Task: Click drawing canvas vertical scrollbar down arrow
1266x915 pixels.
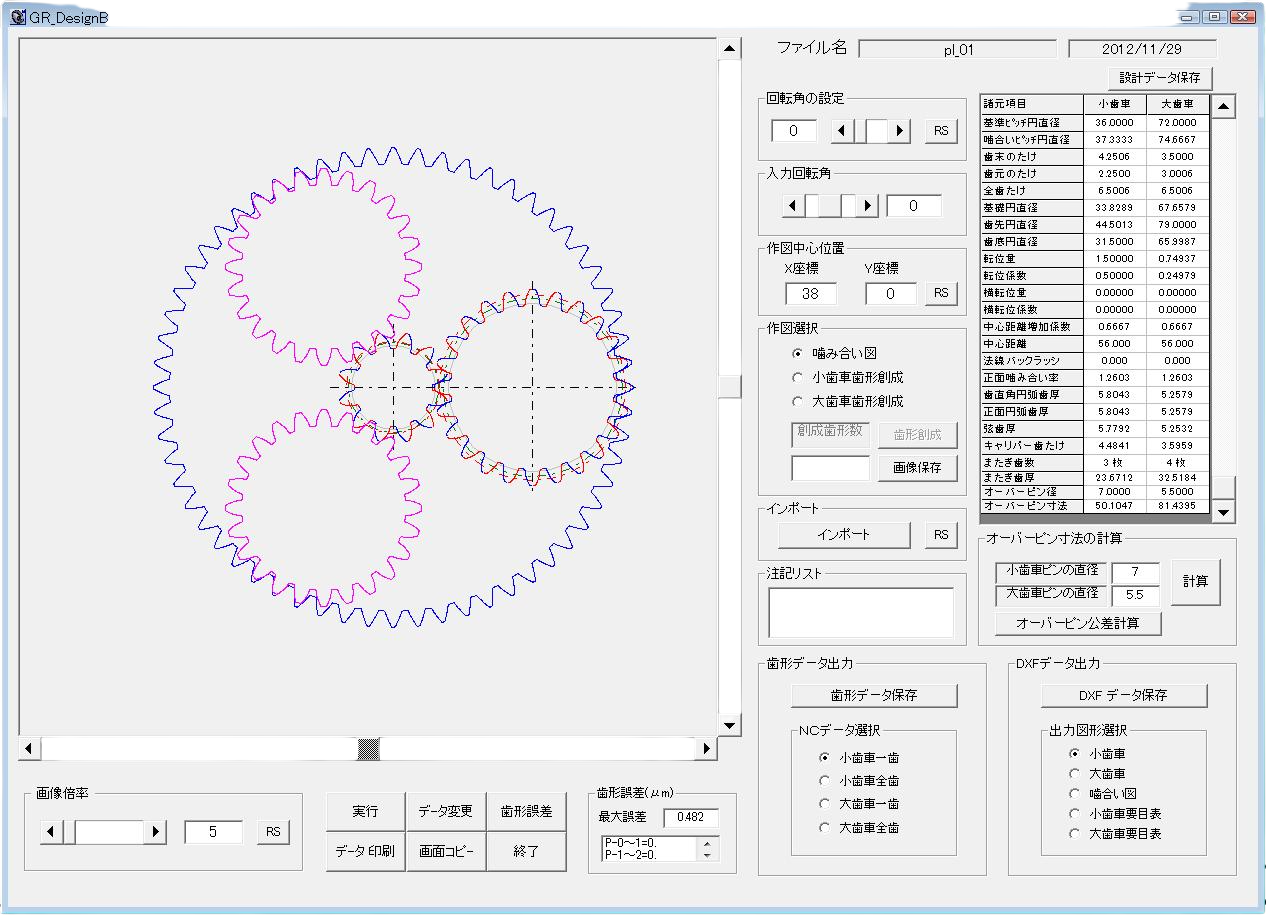Action: (729, 725)
